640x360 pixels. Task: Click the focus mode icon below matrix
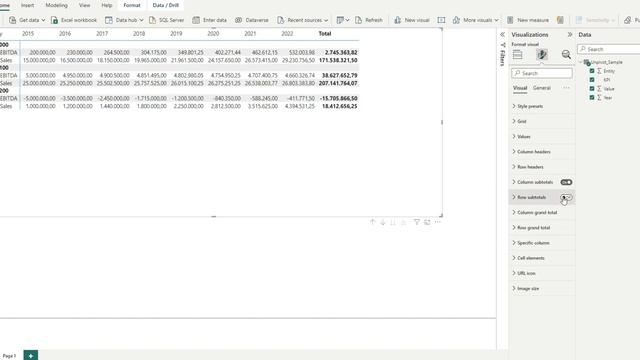[x=427, y=222]
